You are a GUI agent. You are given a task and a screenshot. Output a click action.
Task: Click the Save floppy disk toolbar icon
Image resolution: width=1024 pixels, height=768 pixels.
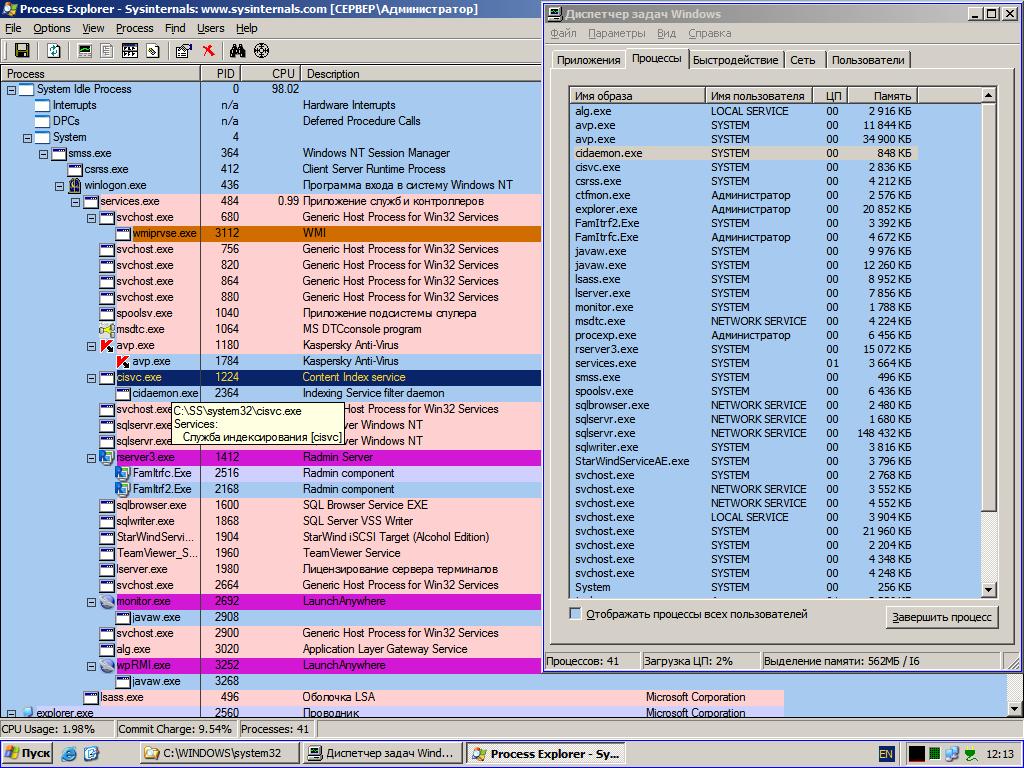22,51
